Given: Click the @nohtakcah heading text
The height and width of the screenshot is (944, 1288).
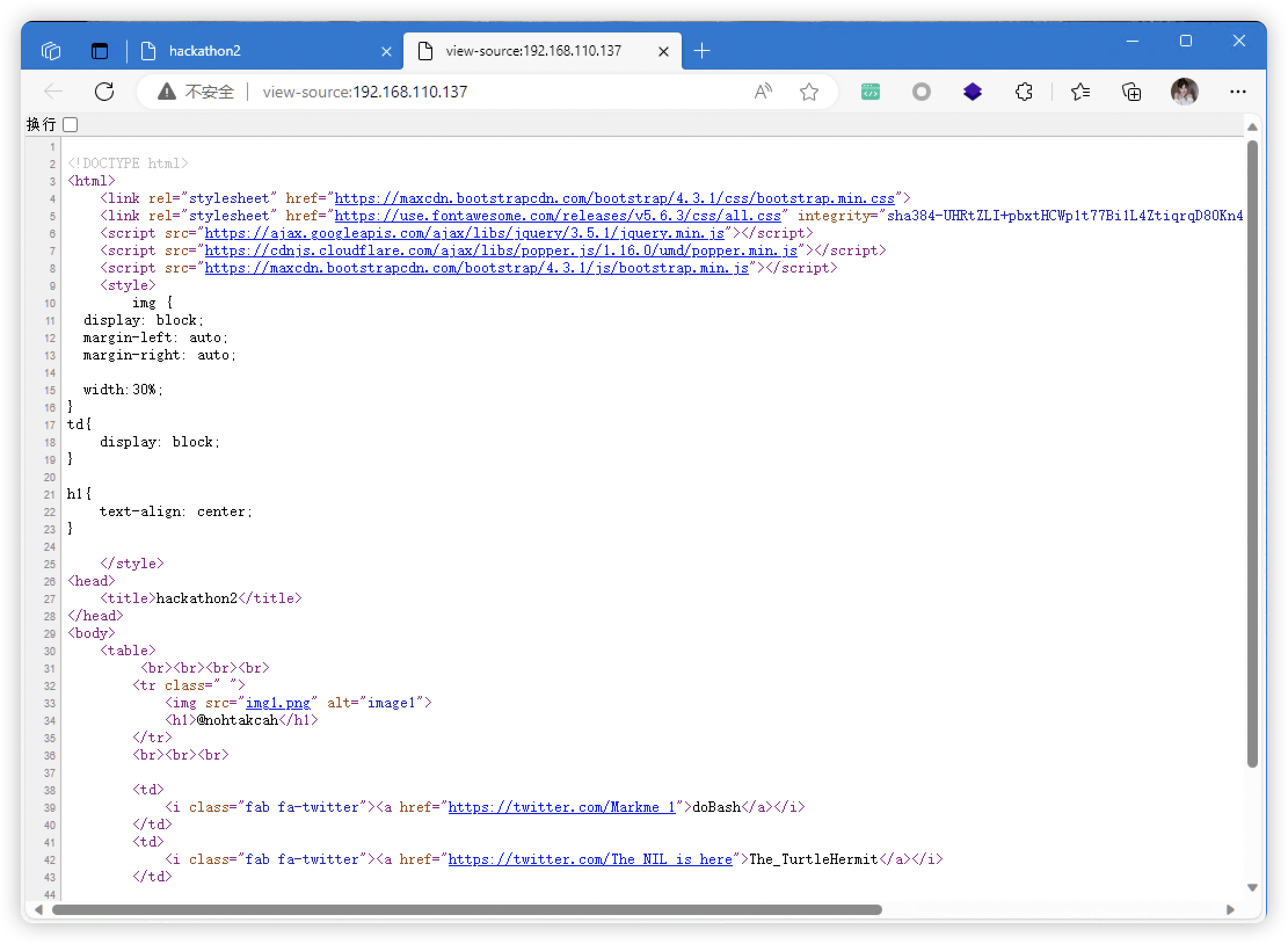Looking at the screenshot, I should coord(238,720).
